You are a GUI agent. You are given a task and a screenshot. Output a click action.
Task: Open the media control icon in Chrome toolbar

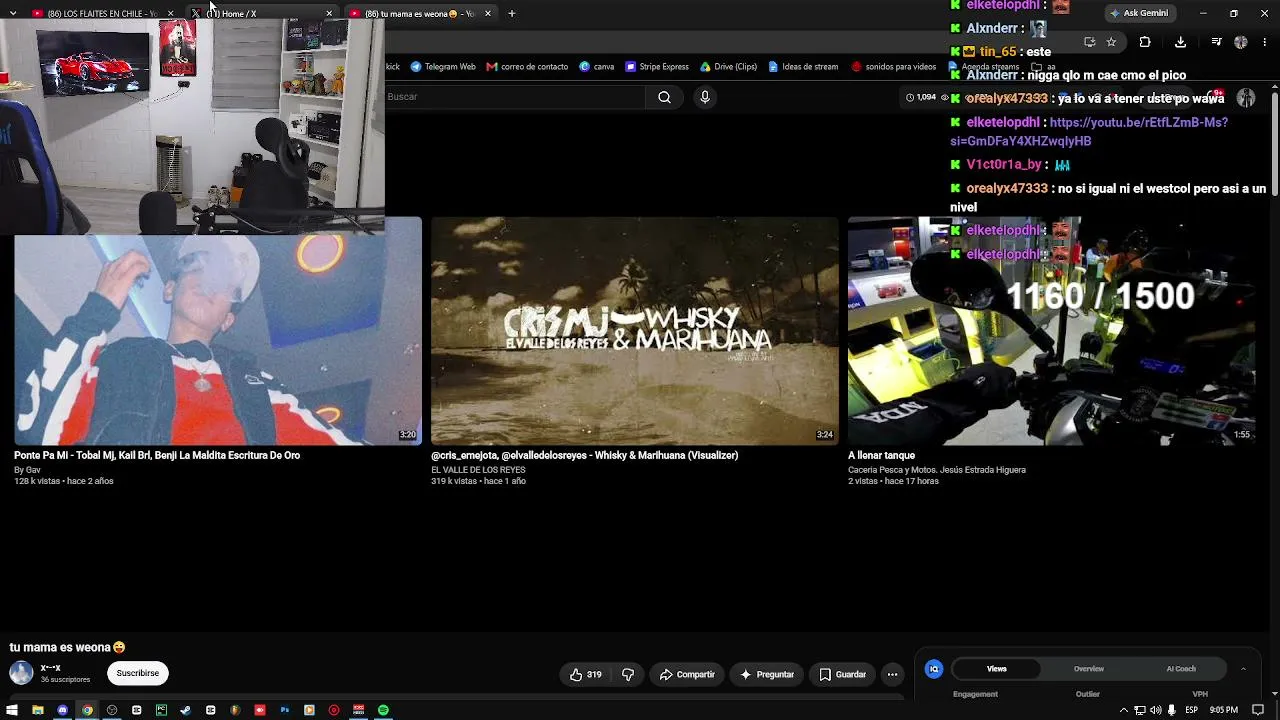pos(1216,42)
